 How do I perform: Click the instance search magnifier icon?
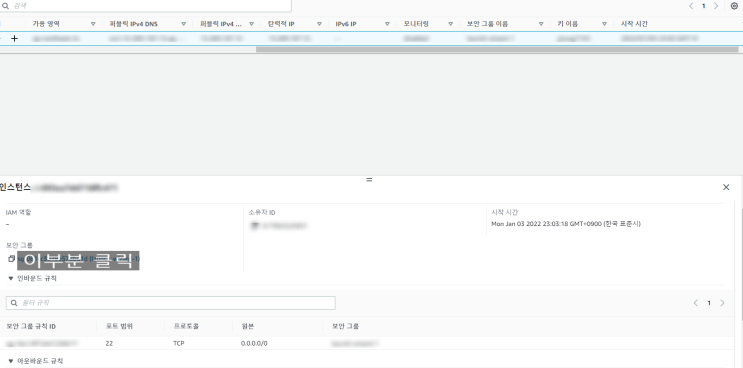click(6, 6)
